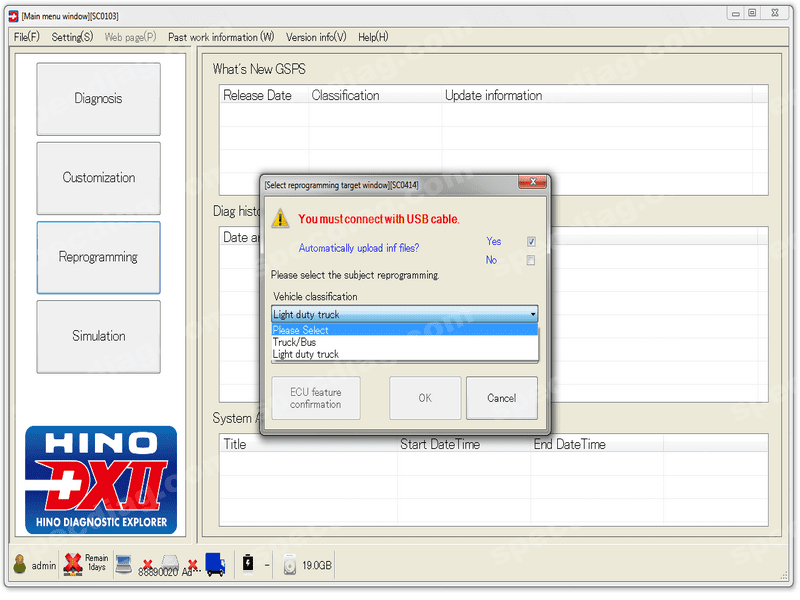Click the yellow warning triangle in dialog

[280, 218]
